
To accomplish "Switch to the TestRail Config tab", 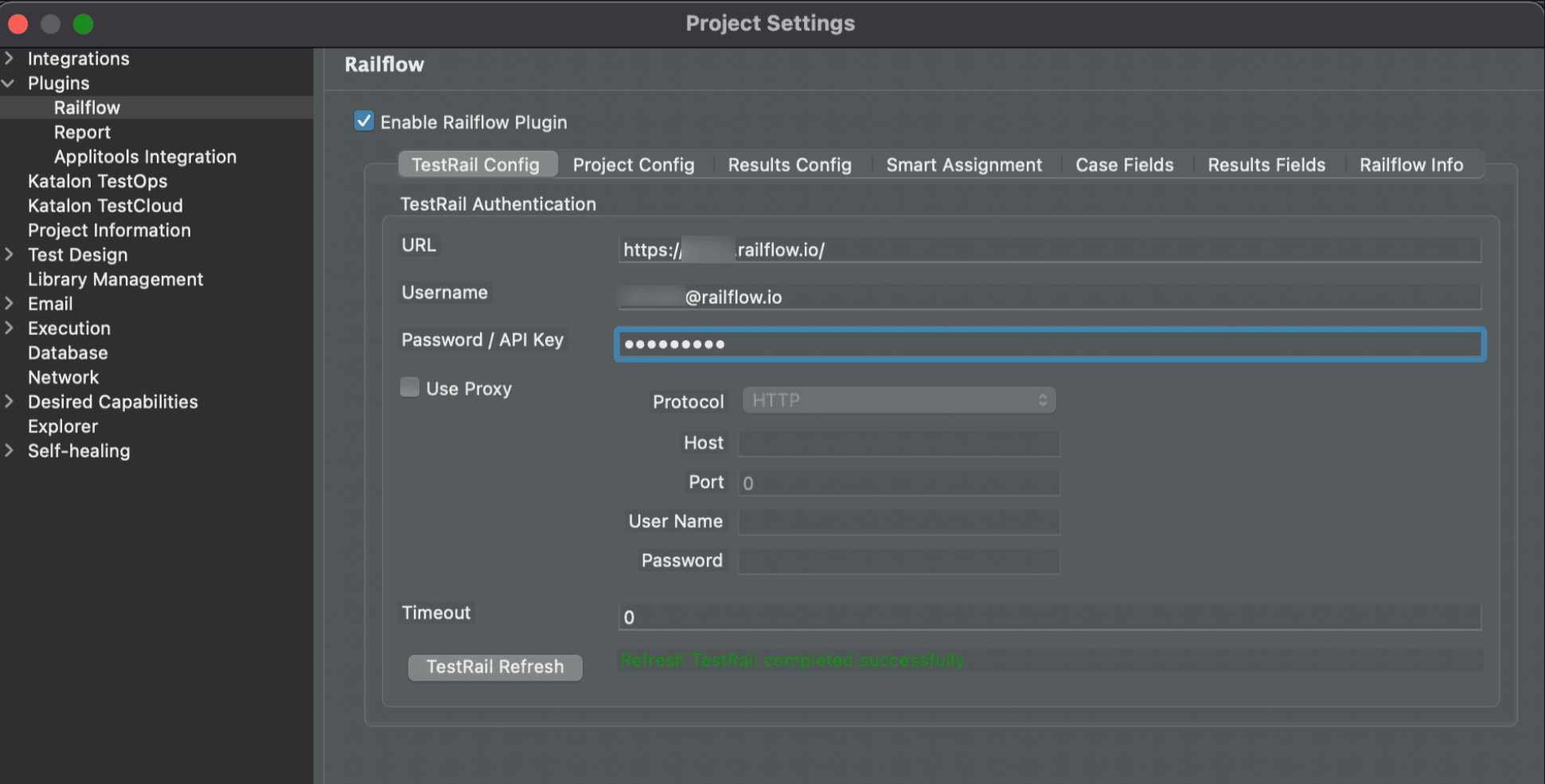I will 476,165.
